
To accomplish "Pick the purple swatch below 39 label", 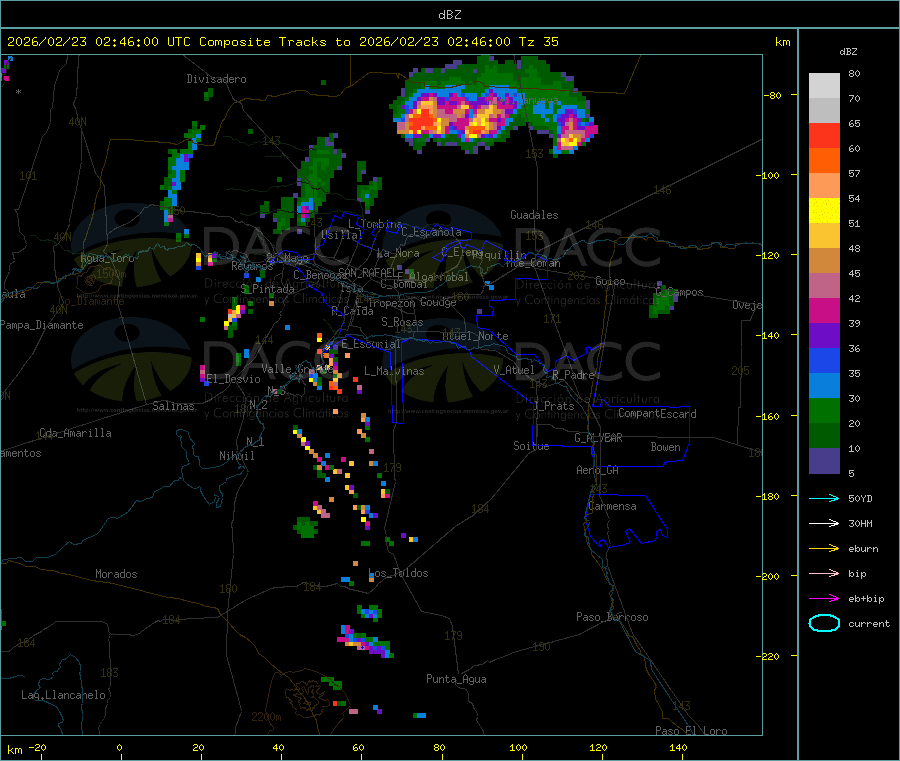I will click(824, 336).
